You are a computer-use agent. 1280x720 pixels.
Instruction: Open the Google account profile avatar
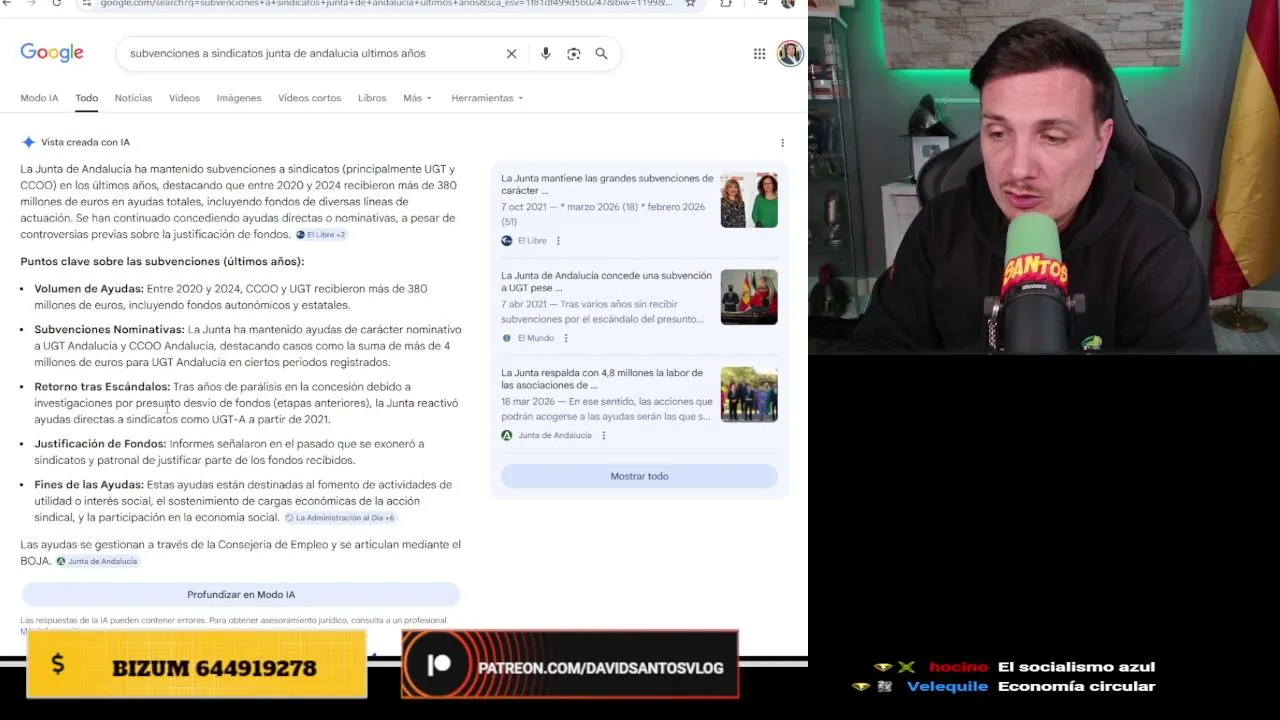790,54
